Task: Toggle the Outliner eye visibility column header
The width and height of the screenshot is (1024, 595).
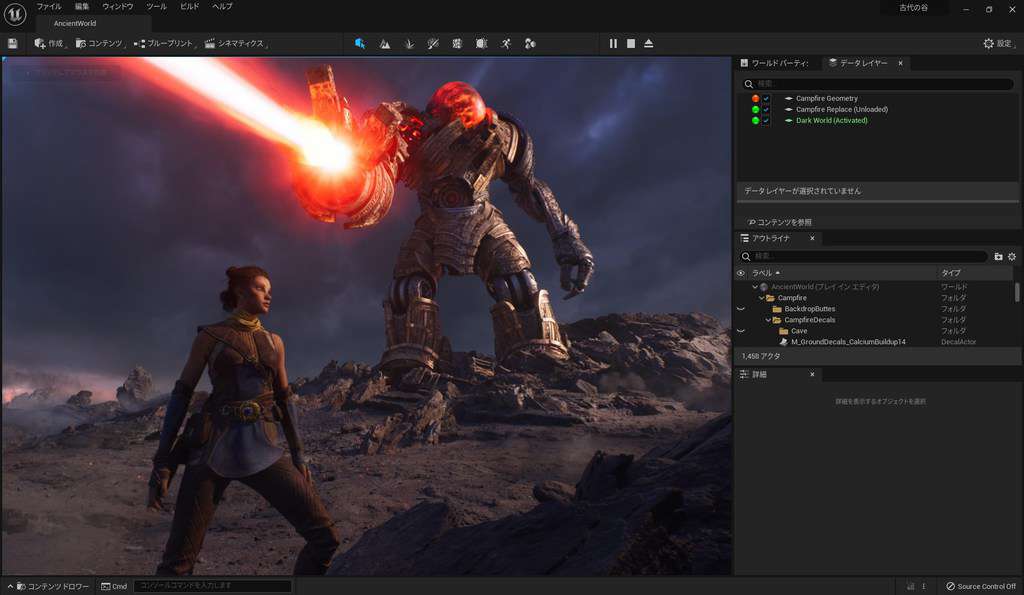Action: [741, 273]
